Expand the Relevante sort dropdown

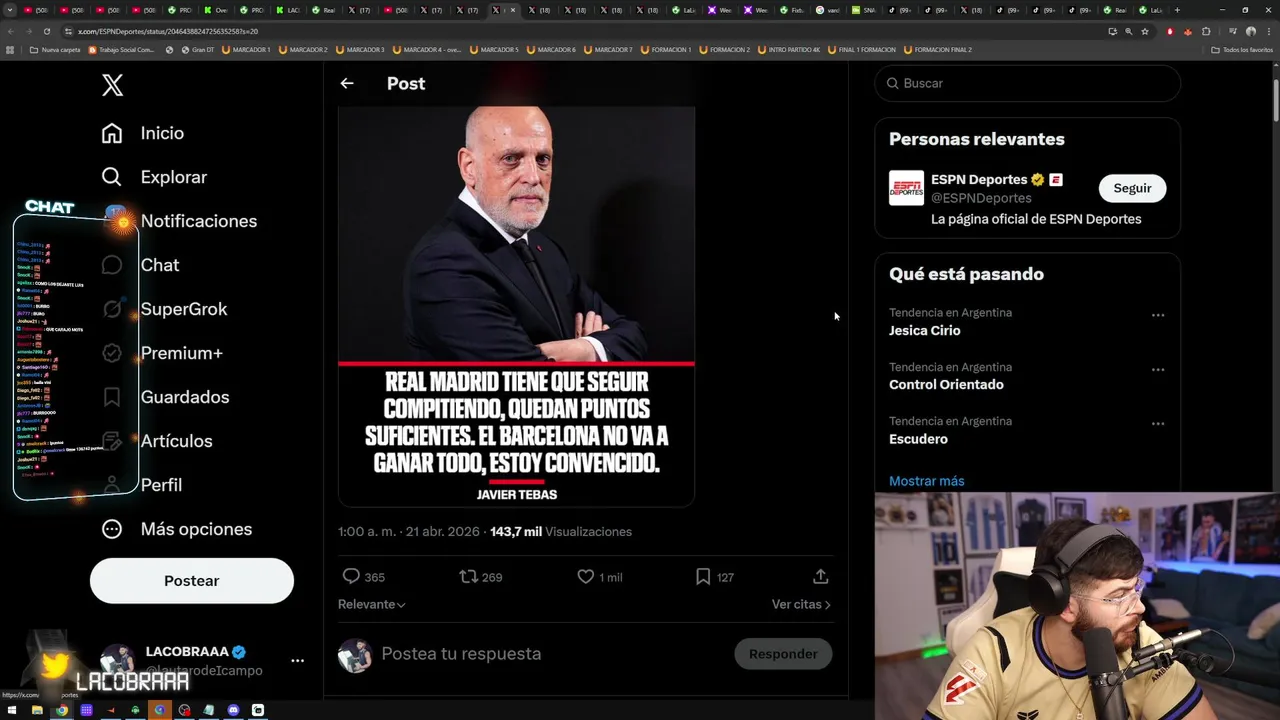(x=372, y=604)
